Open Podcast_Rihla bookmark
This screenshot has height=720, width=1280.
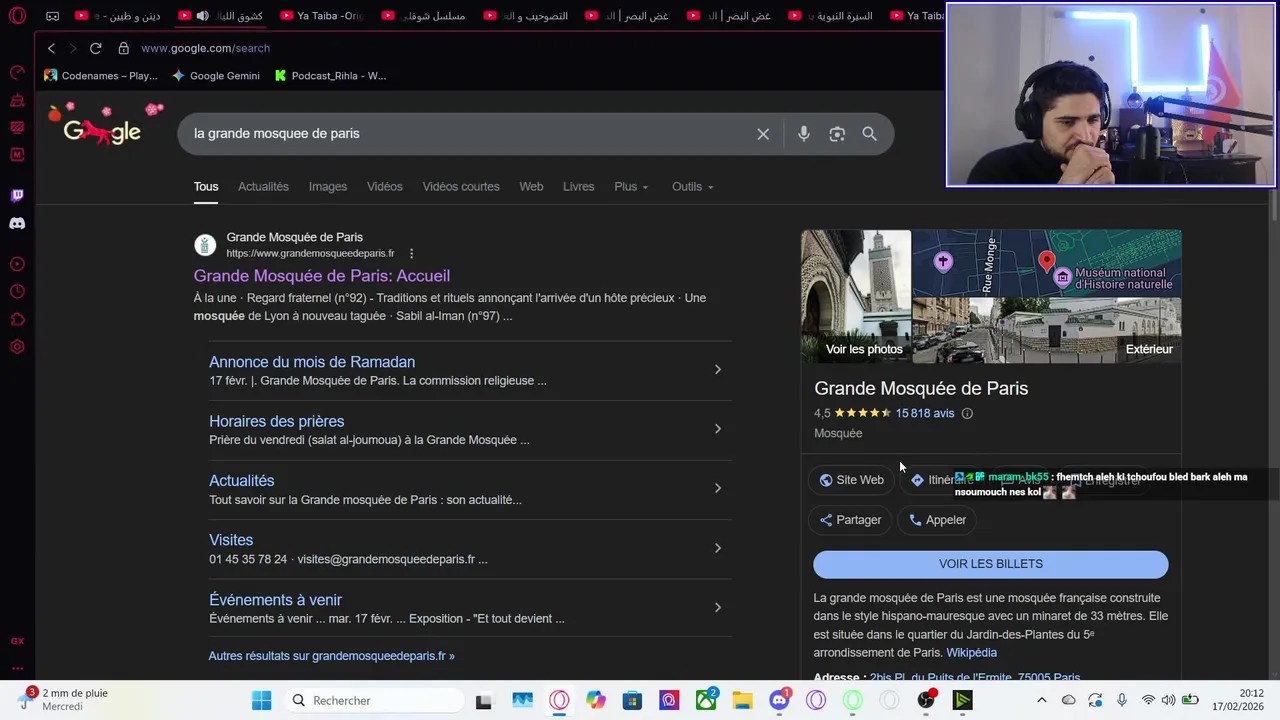pyautogui.click(x=330, y=76)
